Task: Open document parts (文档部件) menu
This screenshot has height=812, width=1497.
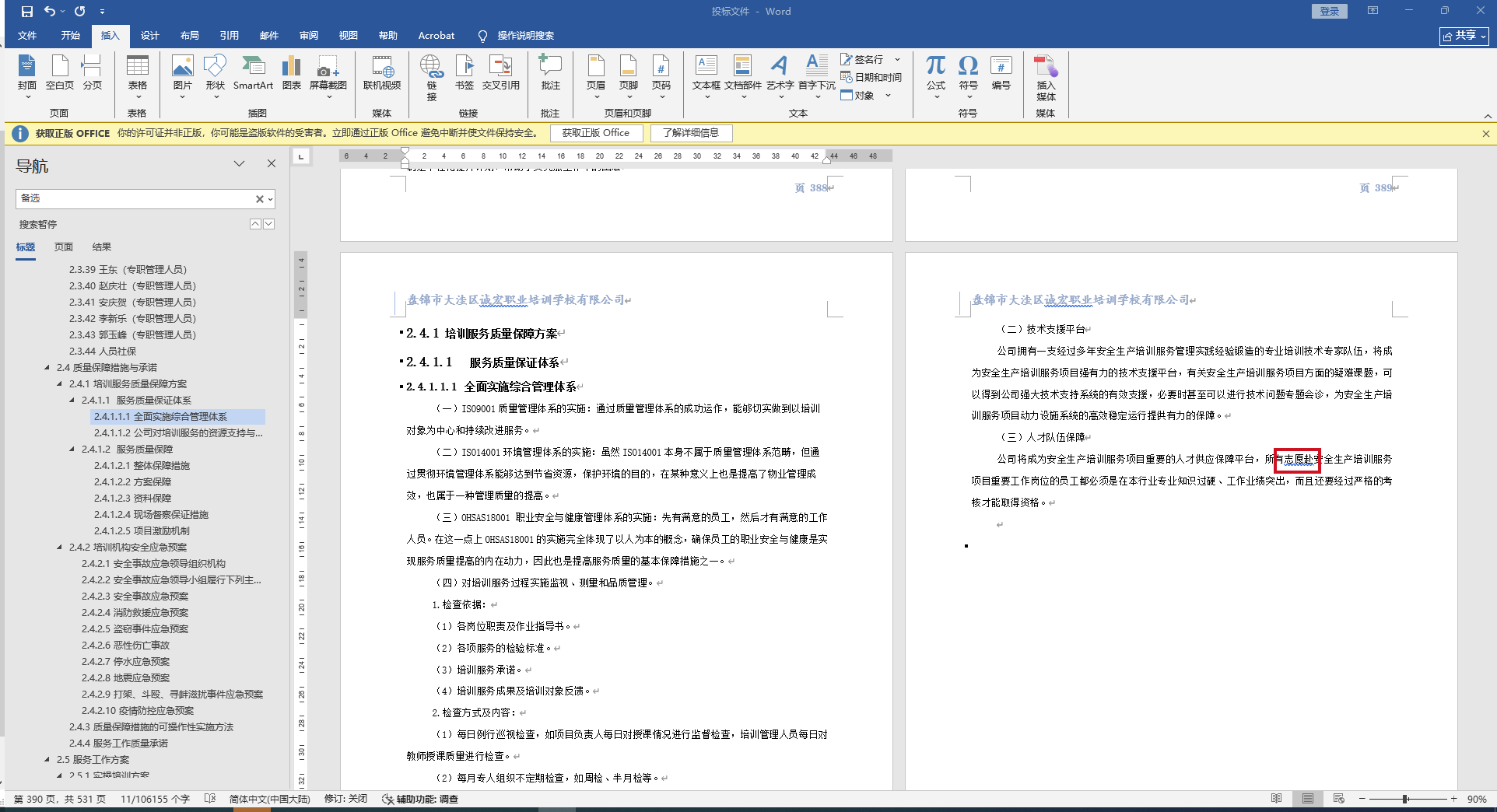Action: tap(743, 75)
